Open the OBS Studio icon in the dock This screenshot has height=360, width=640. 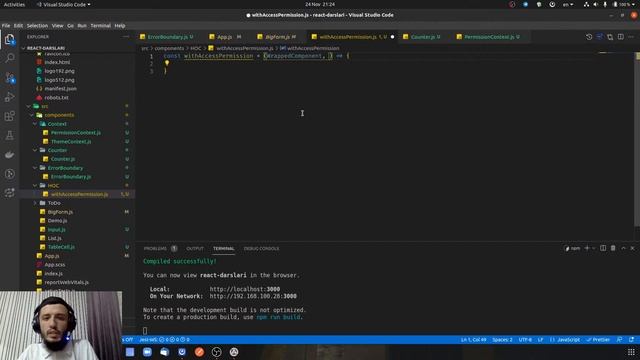[x=217, y=352]
